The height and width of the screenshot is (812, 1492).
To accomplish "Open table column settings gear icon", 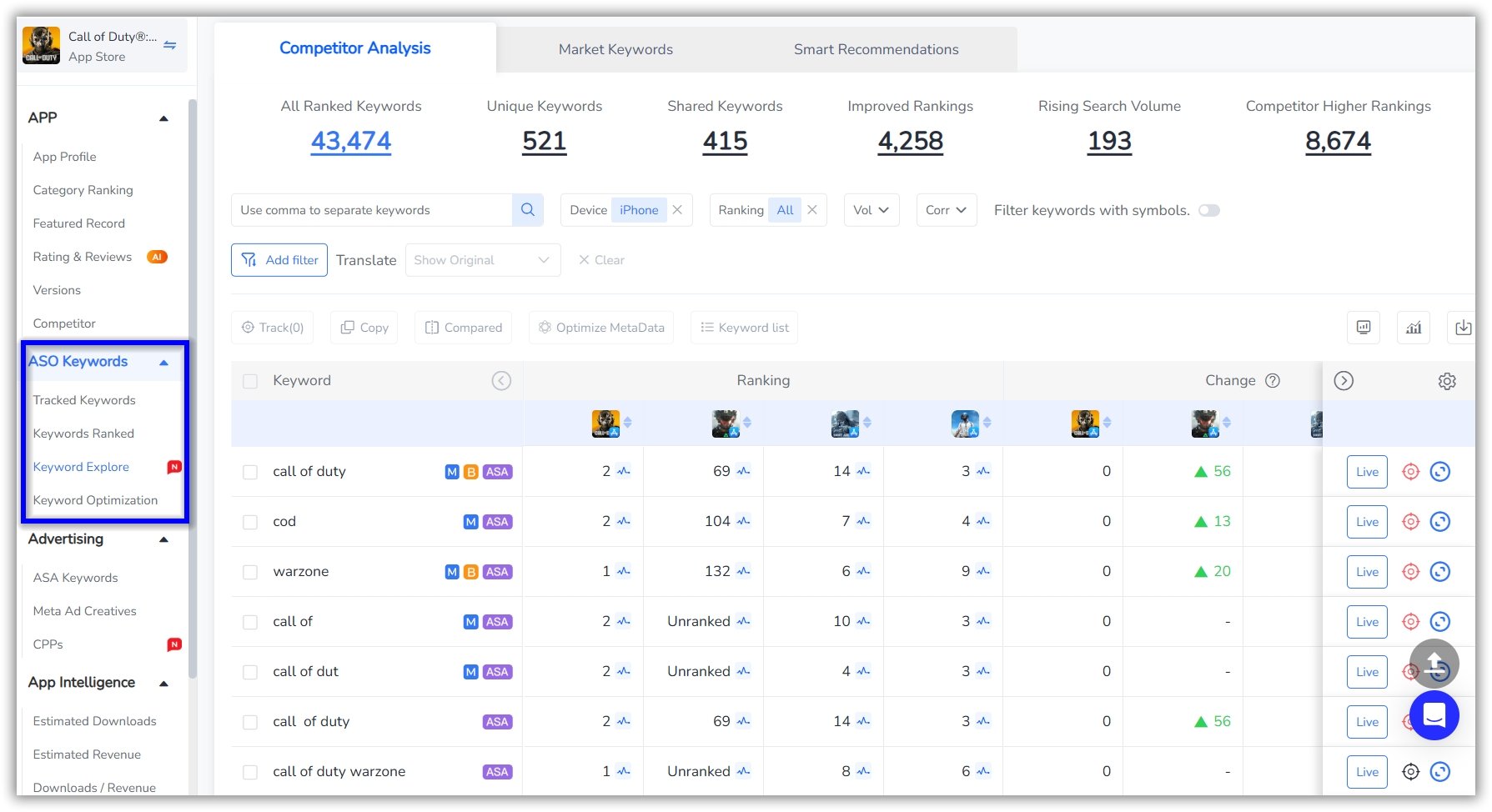I will (x=1447, y=381).
